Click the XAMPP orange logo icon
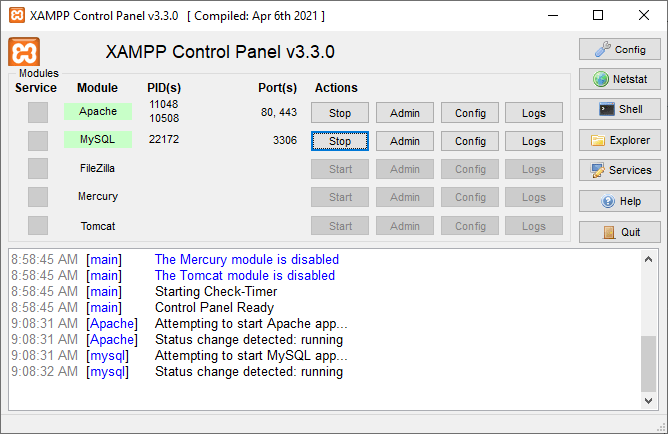668x434 pixels. click(x=24, y=52)
